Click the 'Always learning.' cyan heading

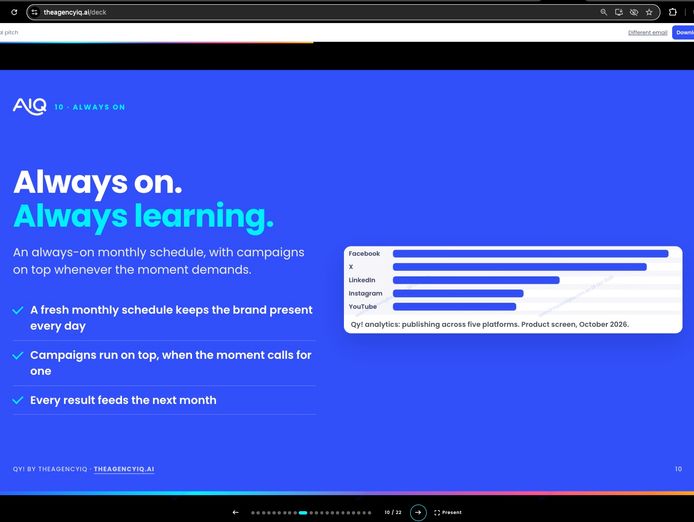tap(143, 217)
